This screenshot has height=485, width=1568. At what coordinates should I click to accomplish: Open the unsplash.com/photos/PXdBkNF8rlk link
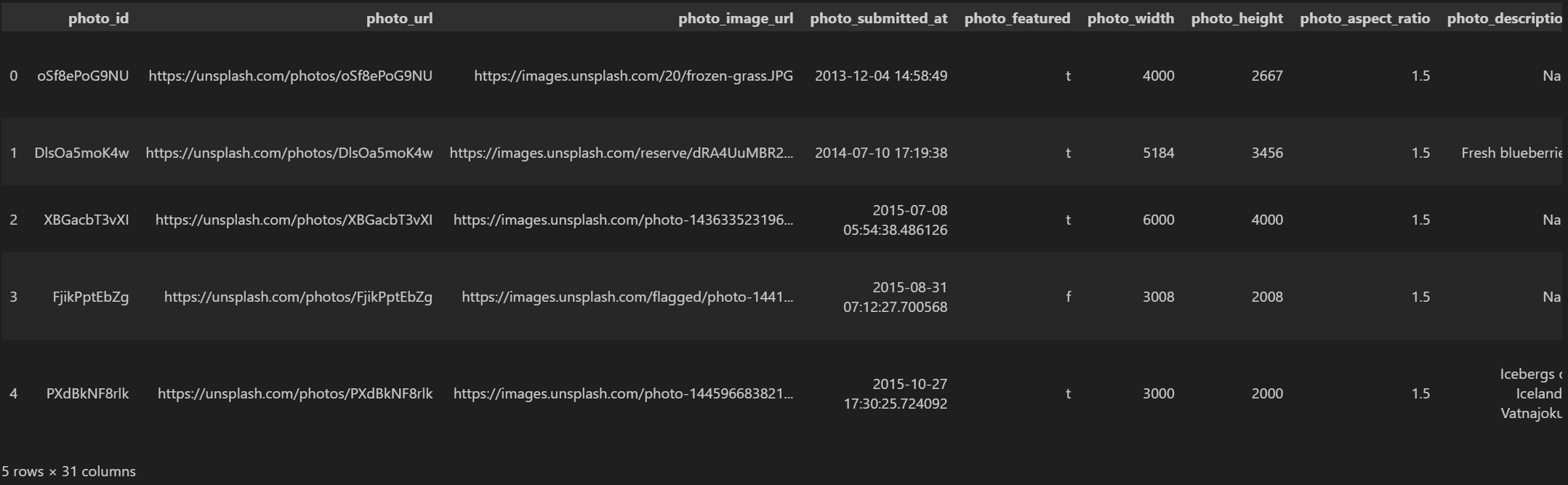pyautogui.click(x=294, y=393)
